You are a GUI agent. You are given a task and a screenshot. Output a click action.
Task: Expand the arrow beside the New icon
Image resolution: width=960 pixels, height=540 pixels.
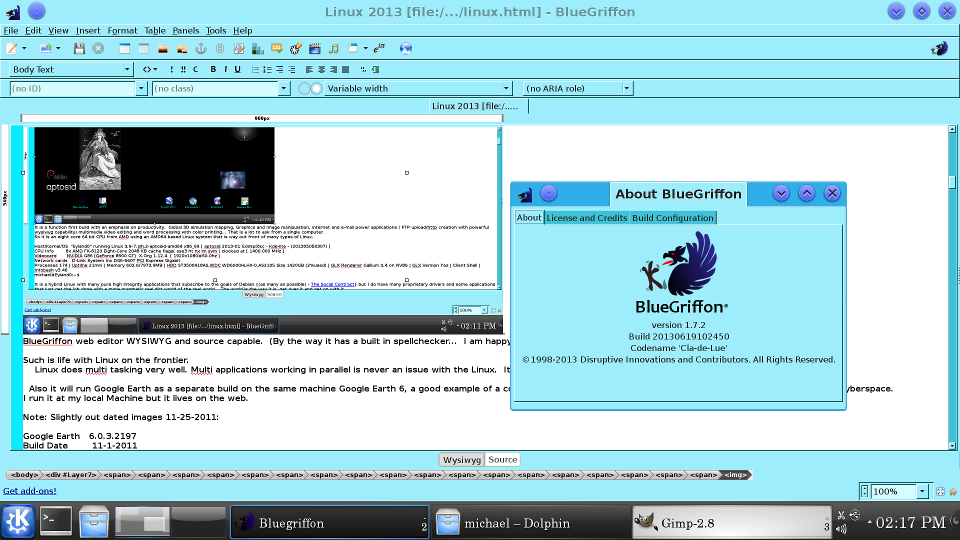(x=24, y=48)
